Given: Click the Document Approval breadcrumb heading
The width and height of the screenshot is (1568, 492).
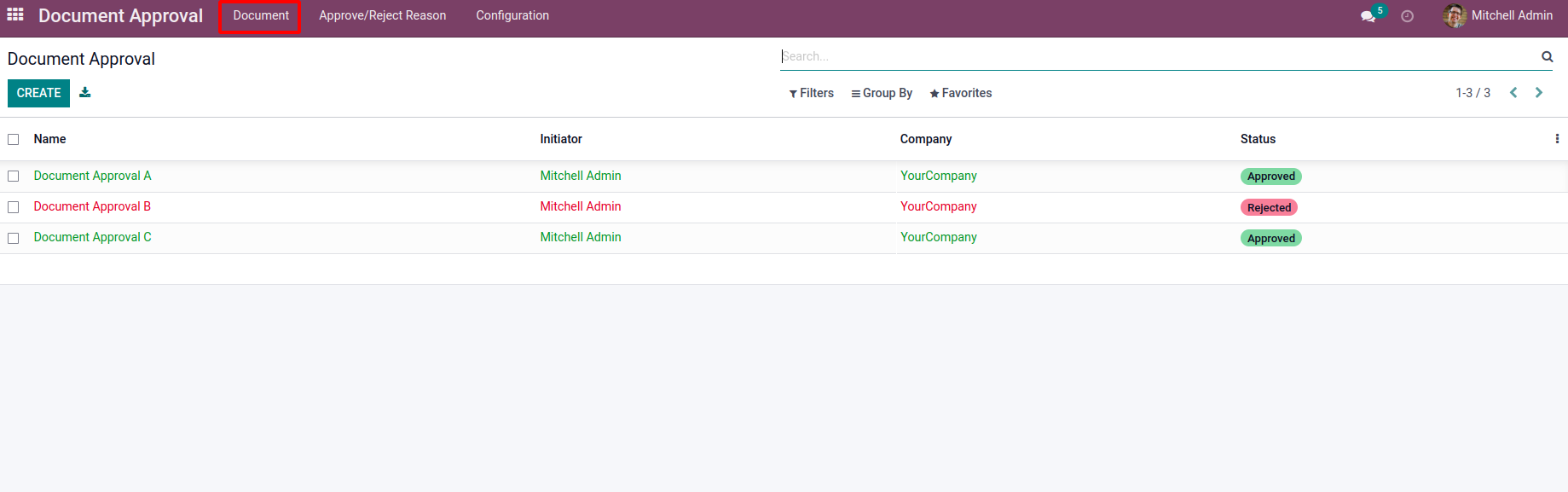Looking at the screenshot, I should tap(81, 59).
